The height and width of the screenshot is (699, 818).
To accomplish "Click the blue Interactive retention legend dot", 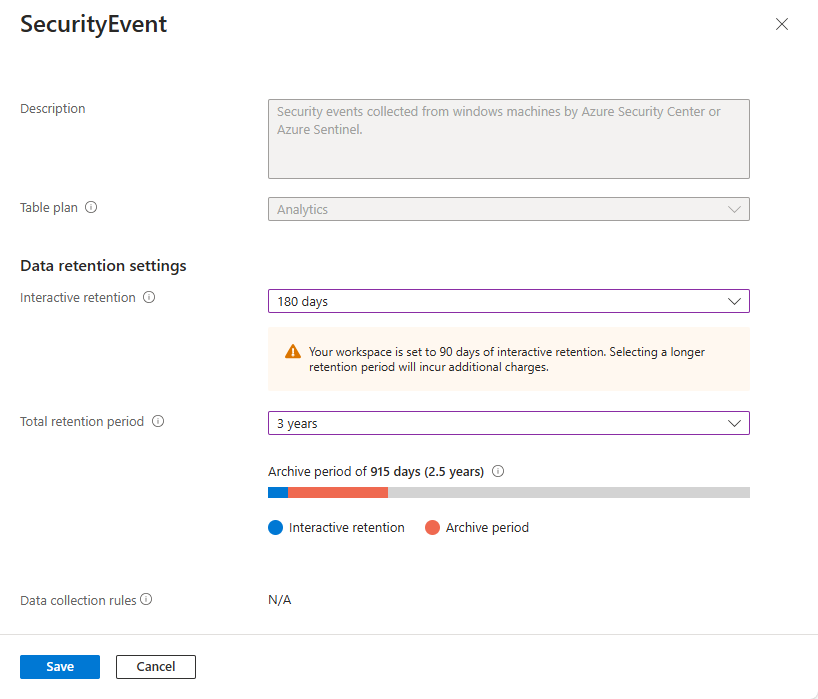I will tap(276, 527).
